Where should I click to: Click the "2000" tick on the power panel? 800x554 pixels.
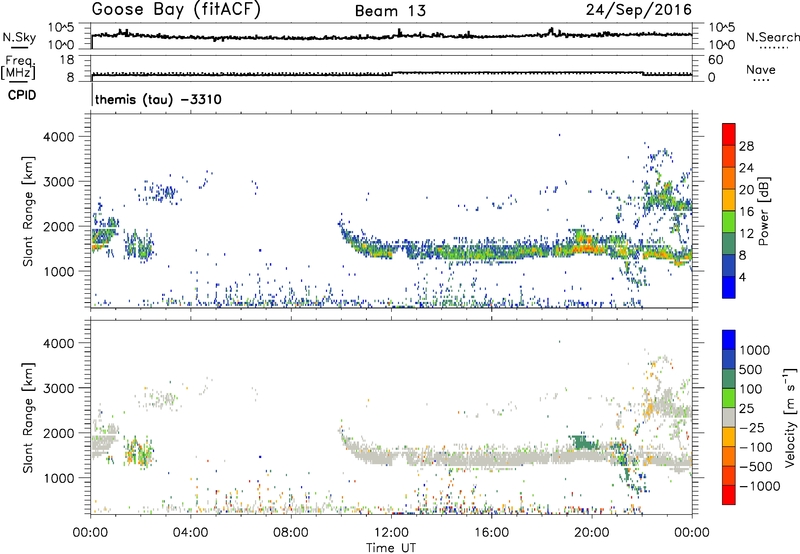click(x=61, y=226)
